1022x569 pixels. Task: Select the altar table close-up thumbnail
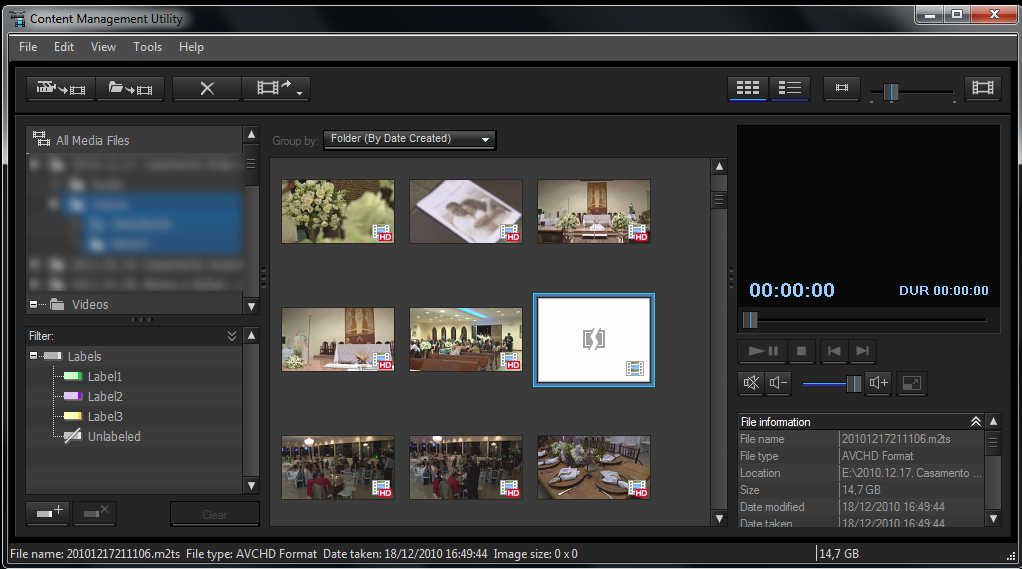click(338, 339)
